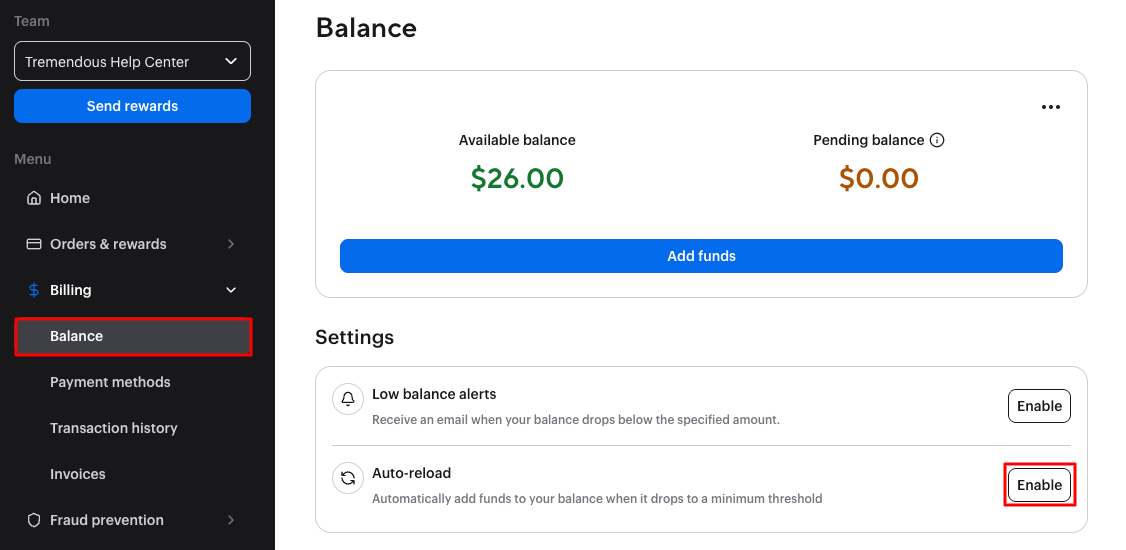
Task: Click the Home house icon
Action: (x=34, y=198)
